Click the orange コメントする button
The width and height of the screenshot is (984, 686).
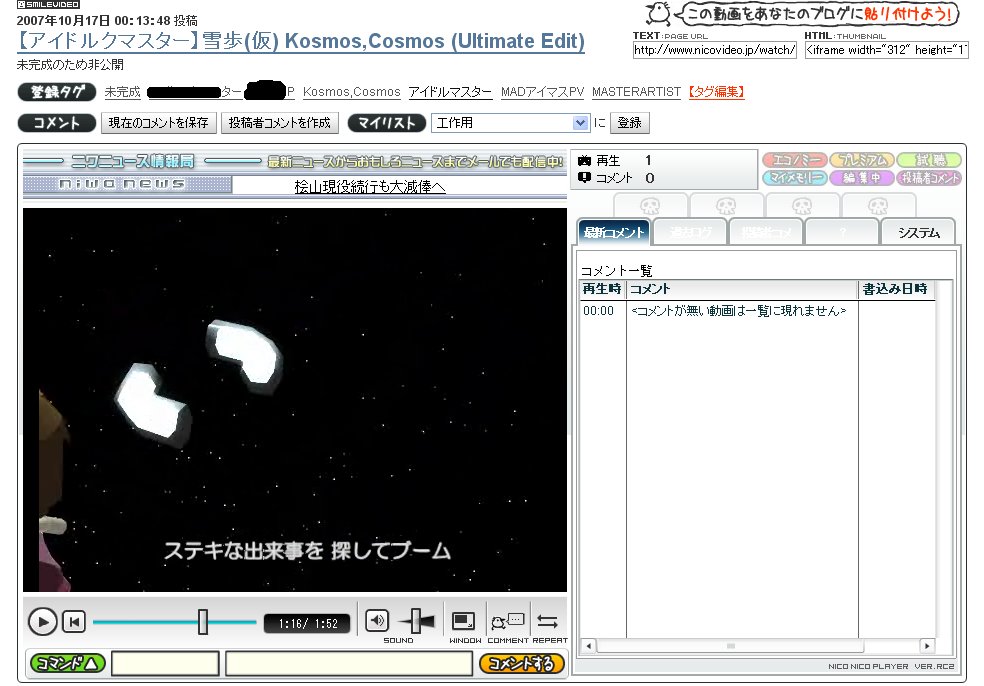[521, 663]
